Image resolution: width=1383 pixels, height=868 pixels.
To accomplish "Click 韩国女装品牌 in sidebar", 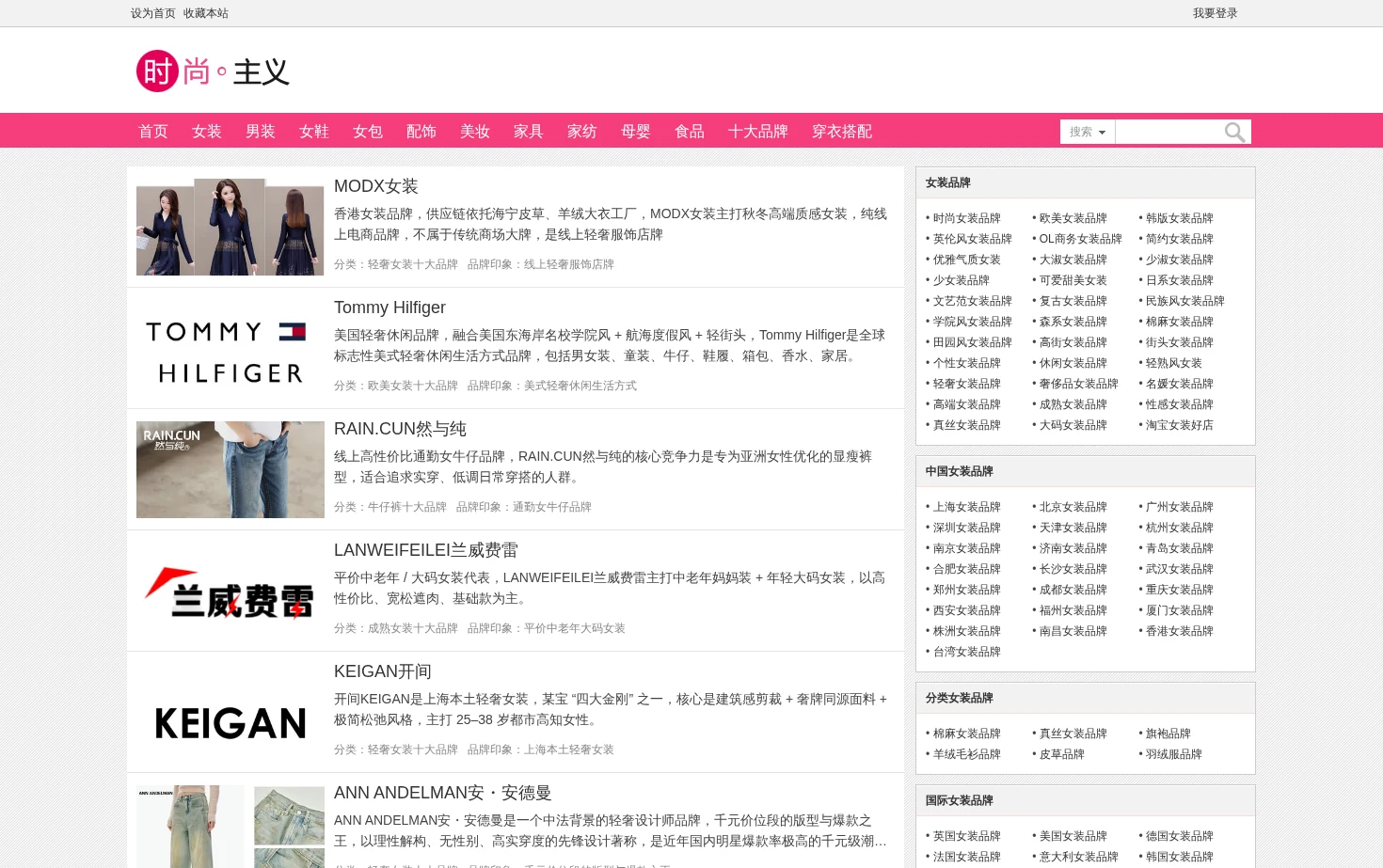I will pyautogui.click(x=1180, y=857).
